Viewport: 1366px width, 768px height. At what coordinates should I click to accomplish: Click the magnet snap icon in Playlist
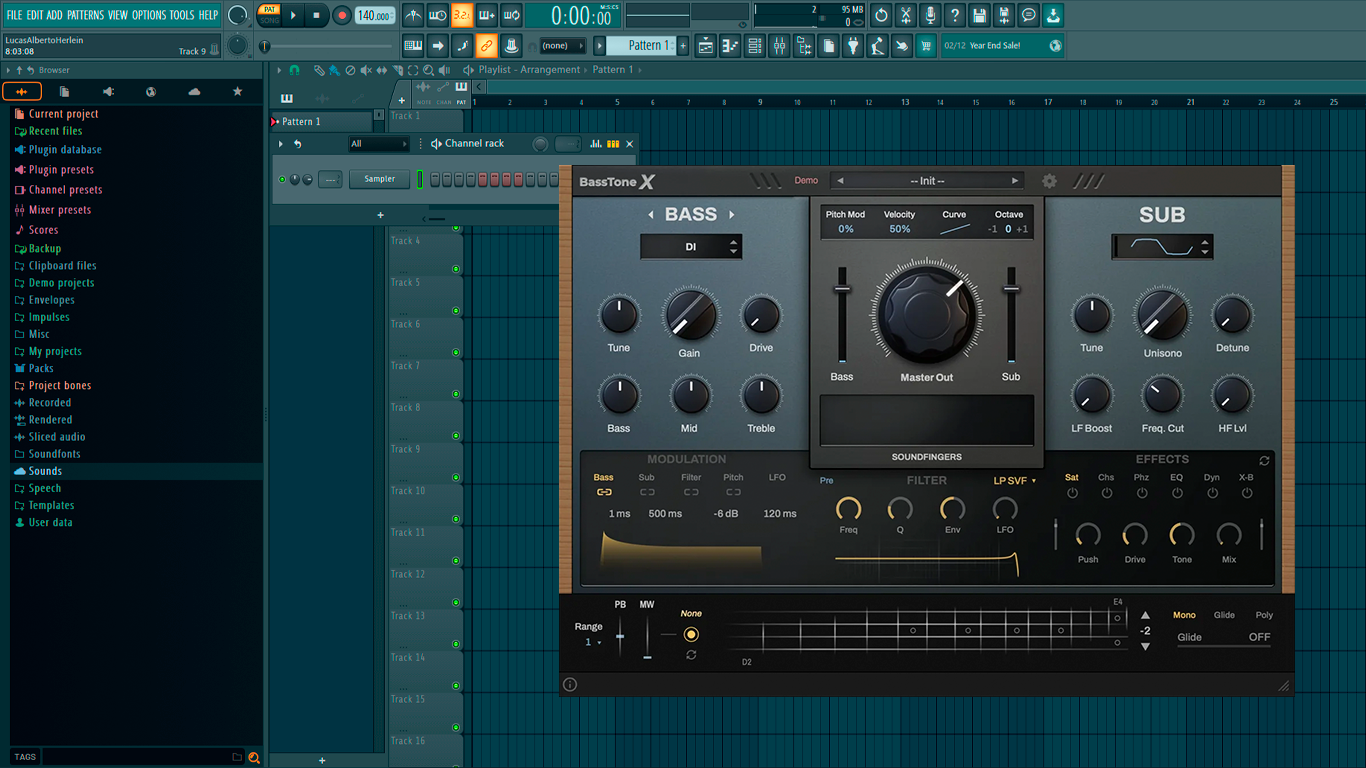[294, 70]
